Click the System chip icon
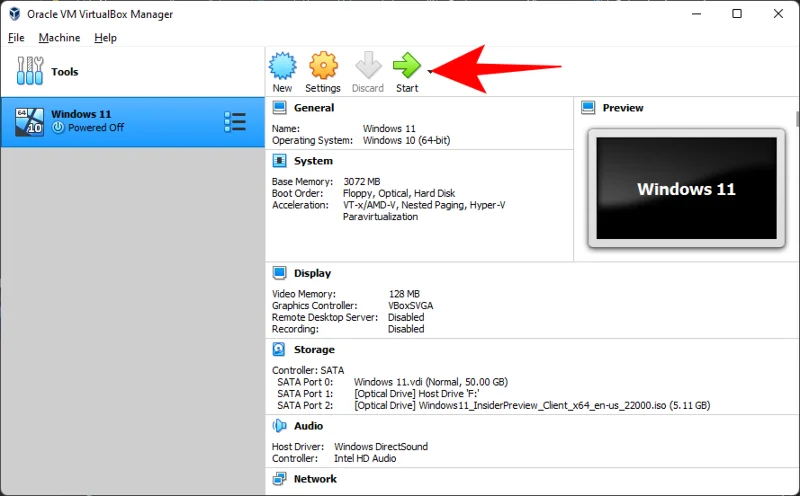This screenshot has height=496, width=800. [282, 161]
